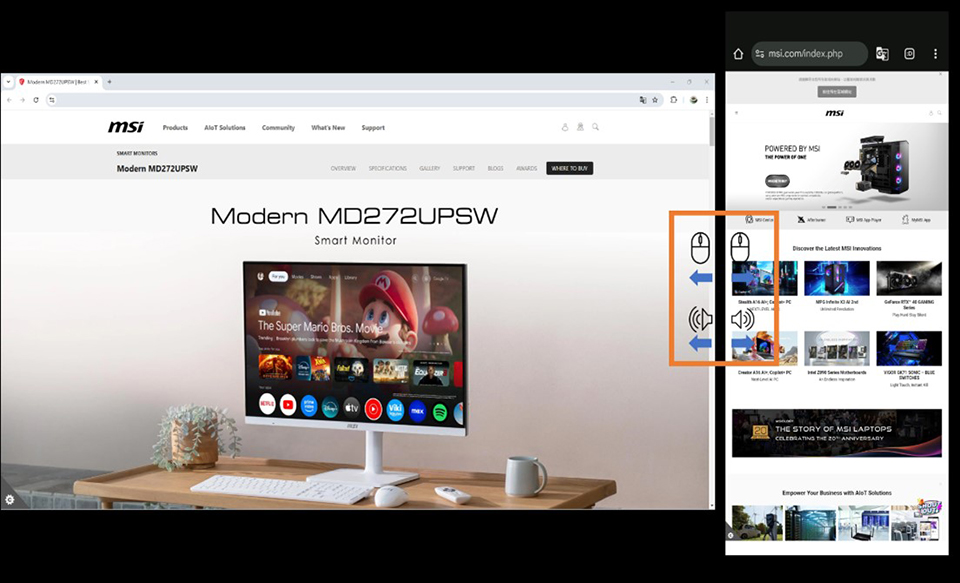Open MPG Infinite X3 AI 2nd thumbnail
Screen dimensions: 960x583
pos(837,278)
